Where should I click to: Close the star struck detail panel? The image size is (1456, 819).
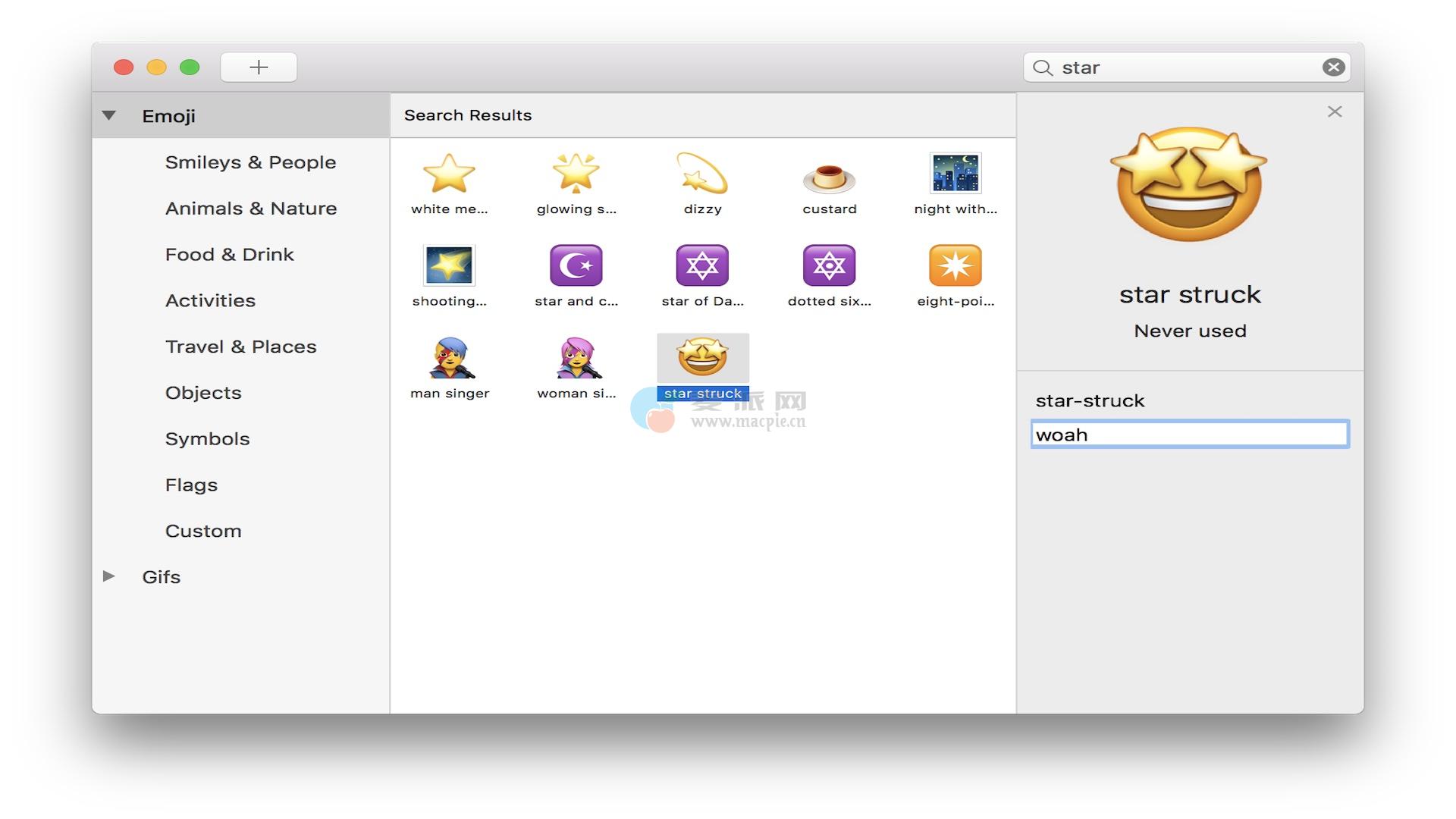1335,112
